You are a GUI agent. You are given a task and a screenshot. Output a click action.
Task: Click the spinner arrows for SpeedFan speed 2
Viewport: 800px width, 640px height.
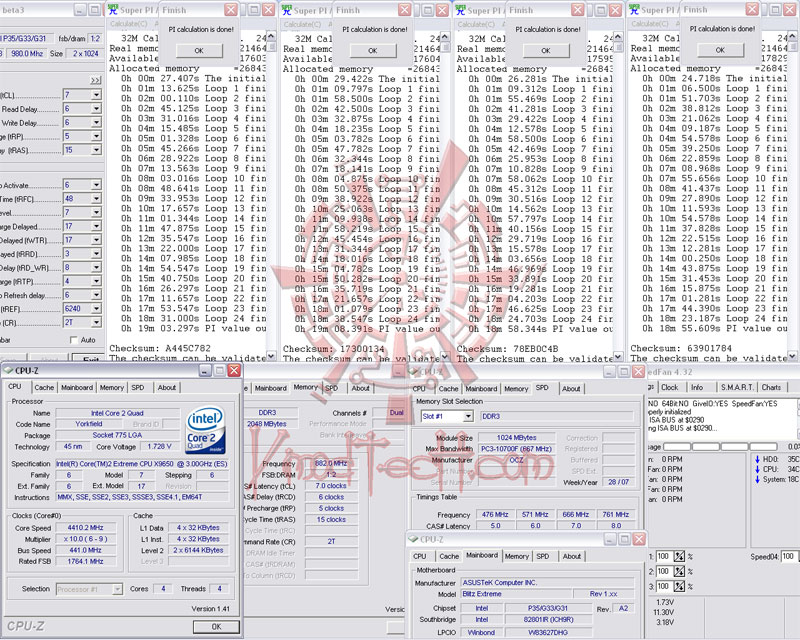[679, 571]
